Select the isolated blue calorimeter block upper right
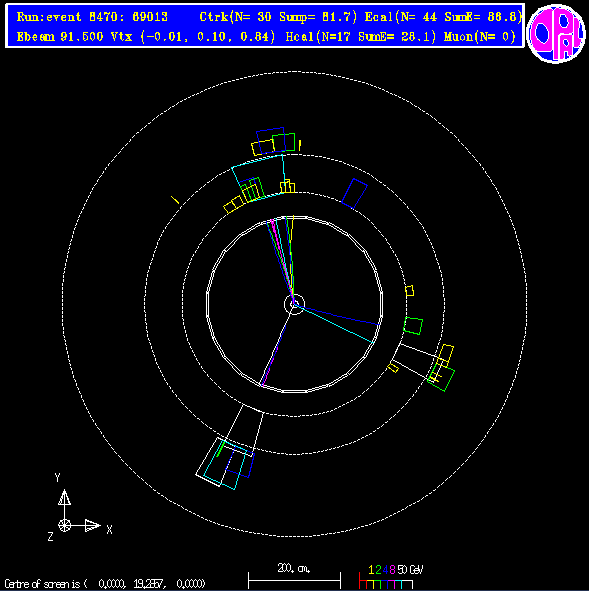This screenshot has height=591, width=589. 354,194
